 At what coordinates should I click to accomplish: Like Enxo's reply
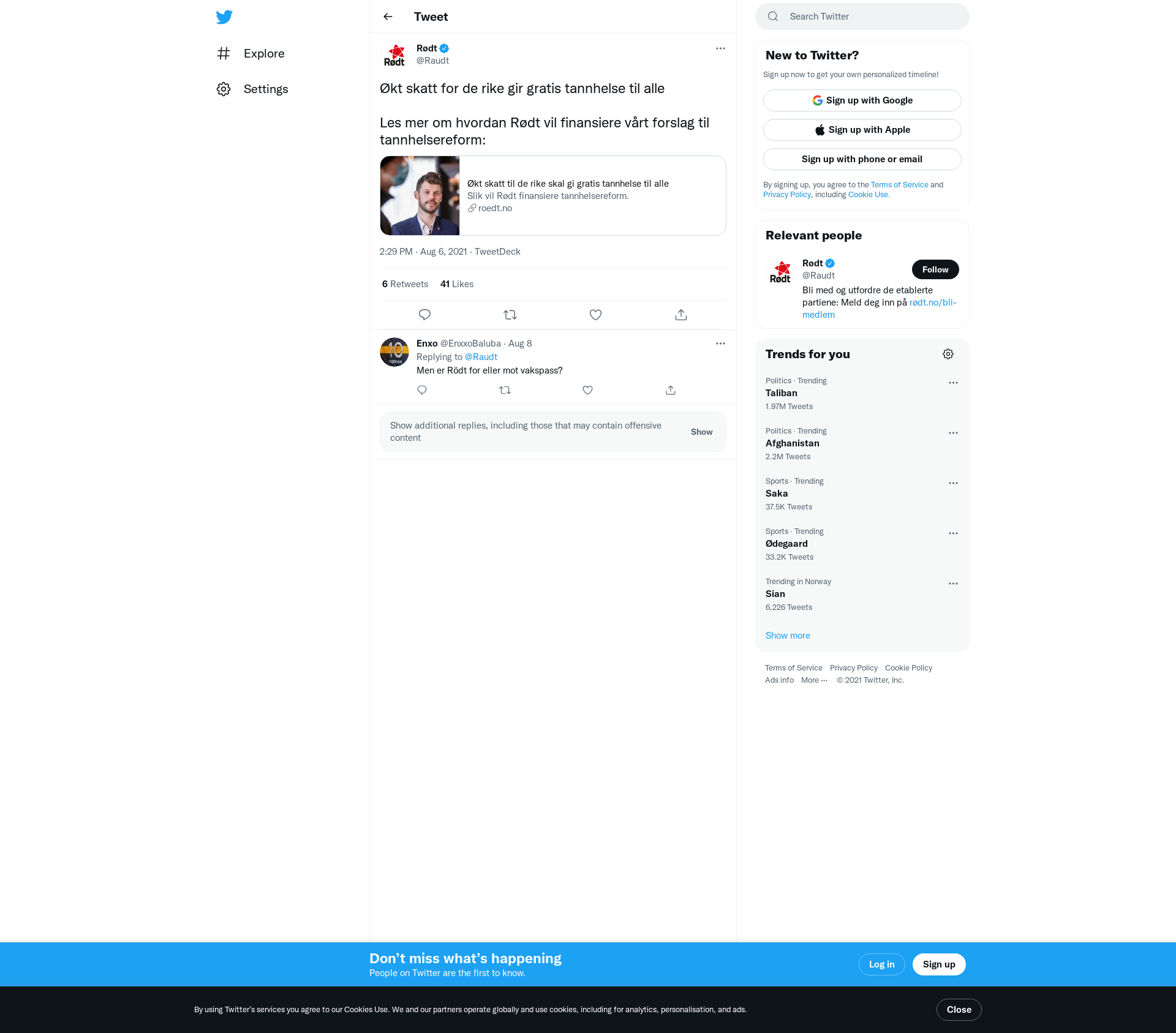coord(587,390)
